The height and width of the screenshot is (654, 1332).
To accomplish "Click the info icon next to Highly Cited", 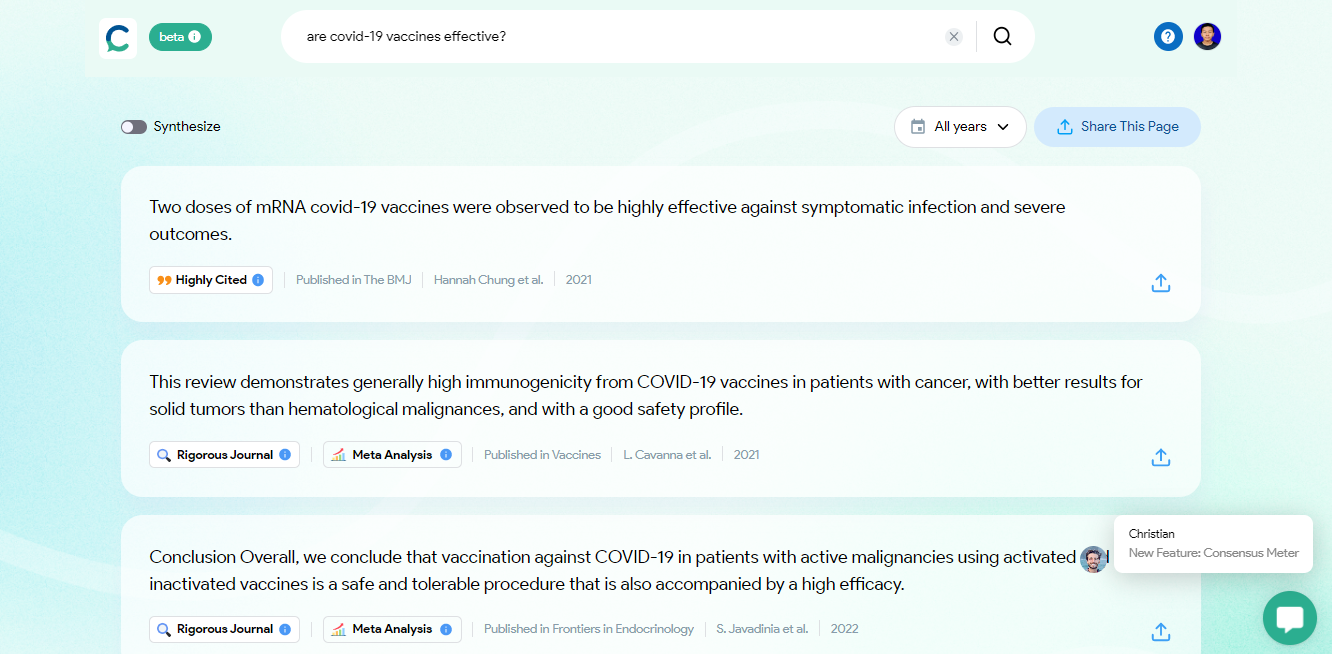I will tap(258, 280).
